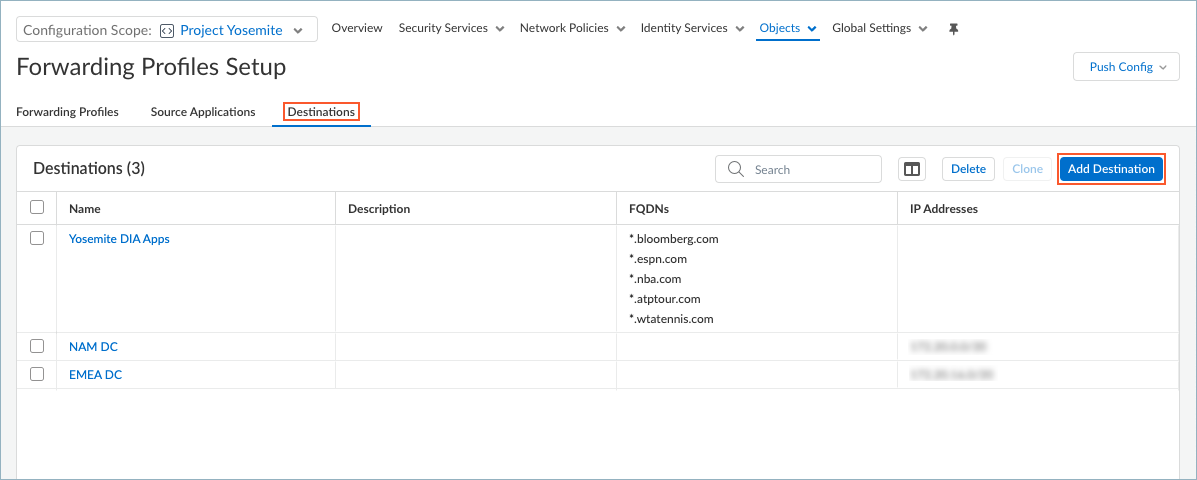Screen dimensions: 1197x480
Task: Click the magnifier icon in search box
Action: pyautogui.click(x=736, y=169)
